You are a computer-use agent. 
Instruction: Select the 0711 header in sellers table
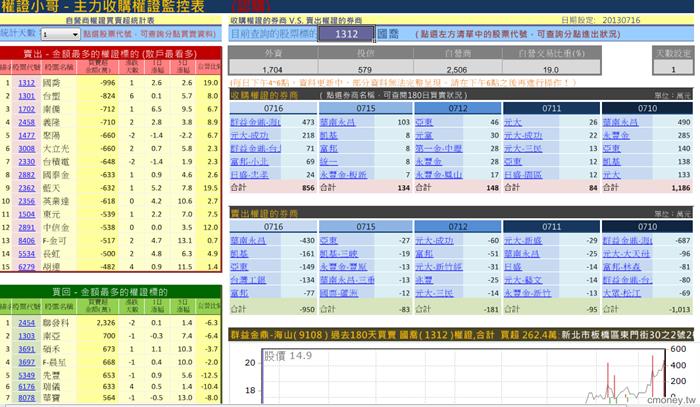pyautogui.click(x=551, y=227)
